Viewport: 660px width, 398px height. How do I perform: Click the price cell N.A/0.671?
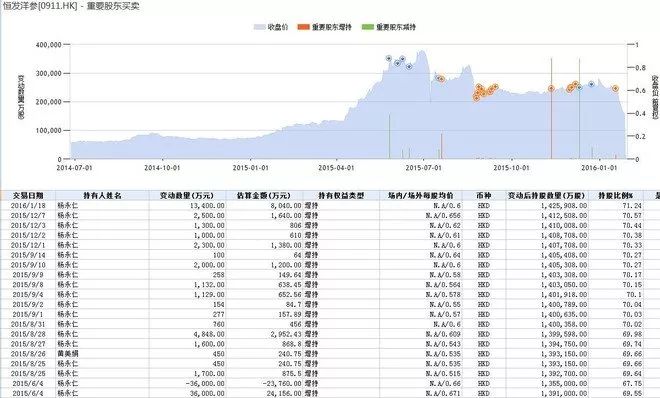(443, 393)
